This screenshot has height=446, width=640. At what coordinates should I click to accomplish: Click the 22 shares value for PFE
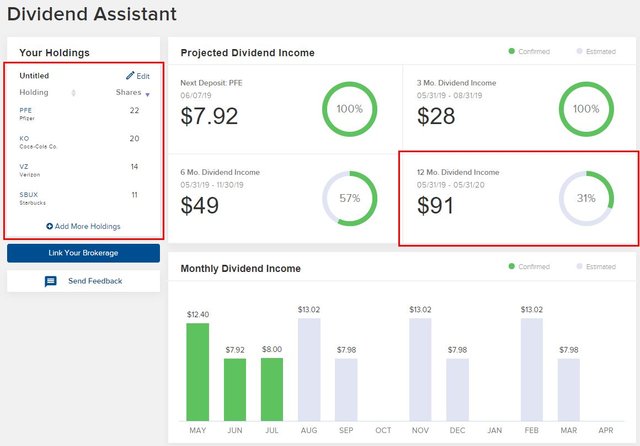134,110
